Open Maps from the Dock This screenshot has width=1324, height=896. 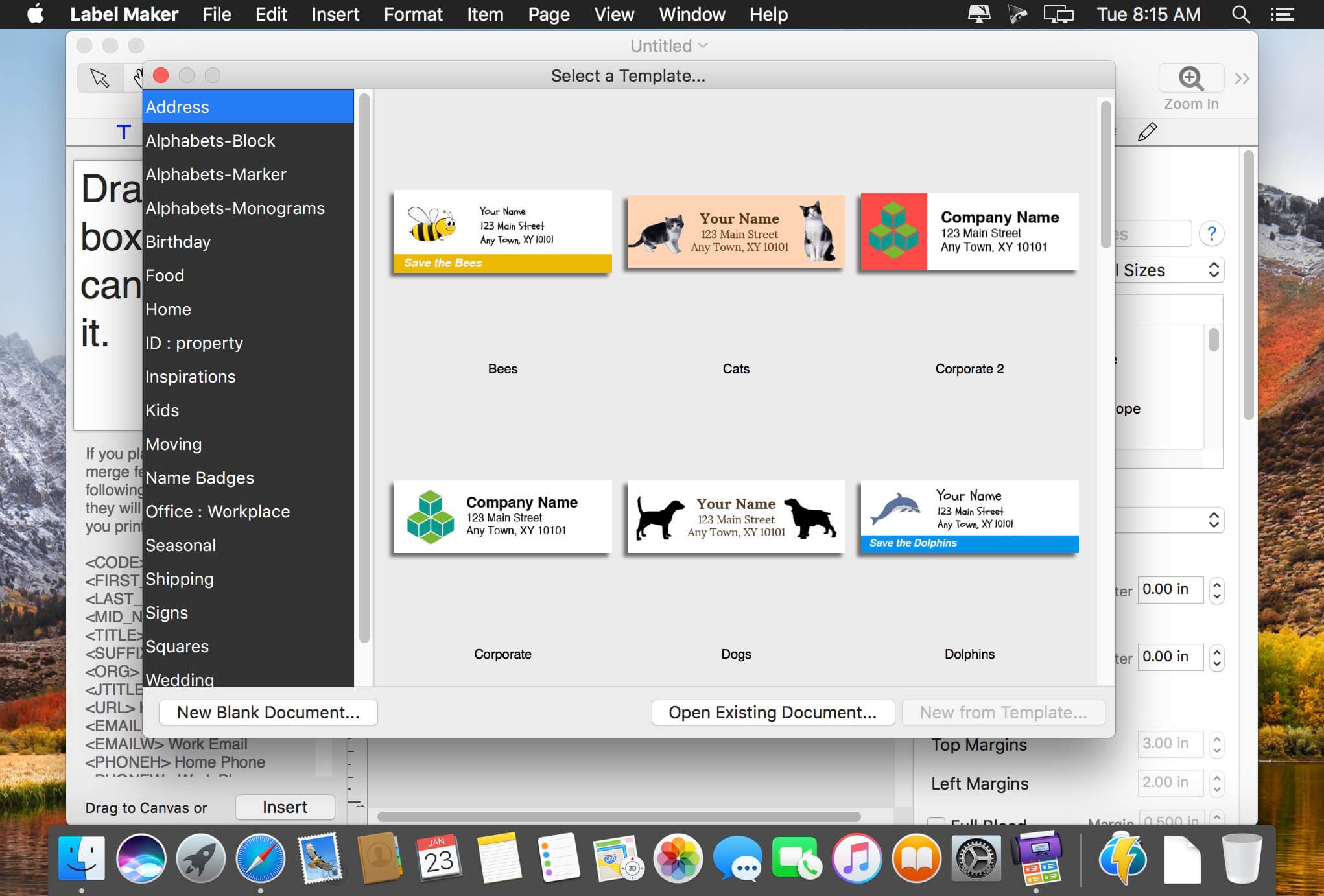point(618,858)
